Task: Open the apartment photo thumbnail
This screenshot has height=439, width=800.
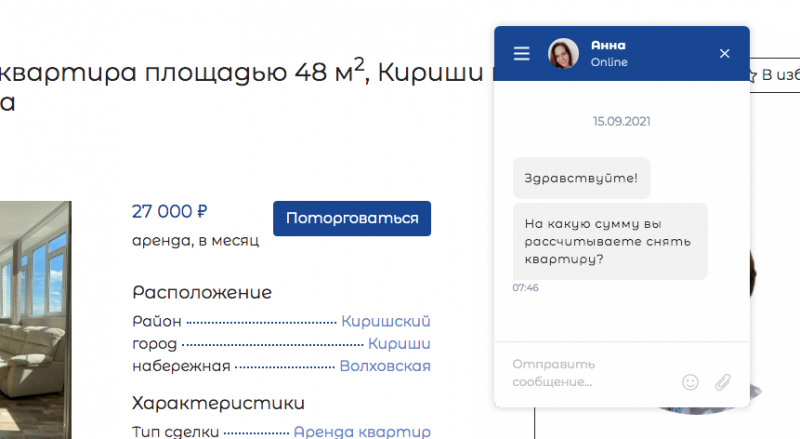Action: click(x=36, y=320)
